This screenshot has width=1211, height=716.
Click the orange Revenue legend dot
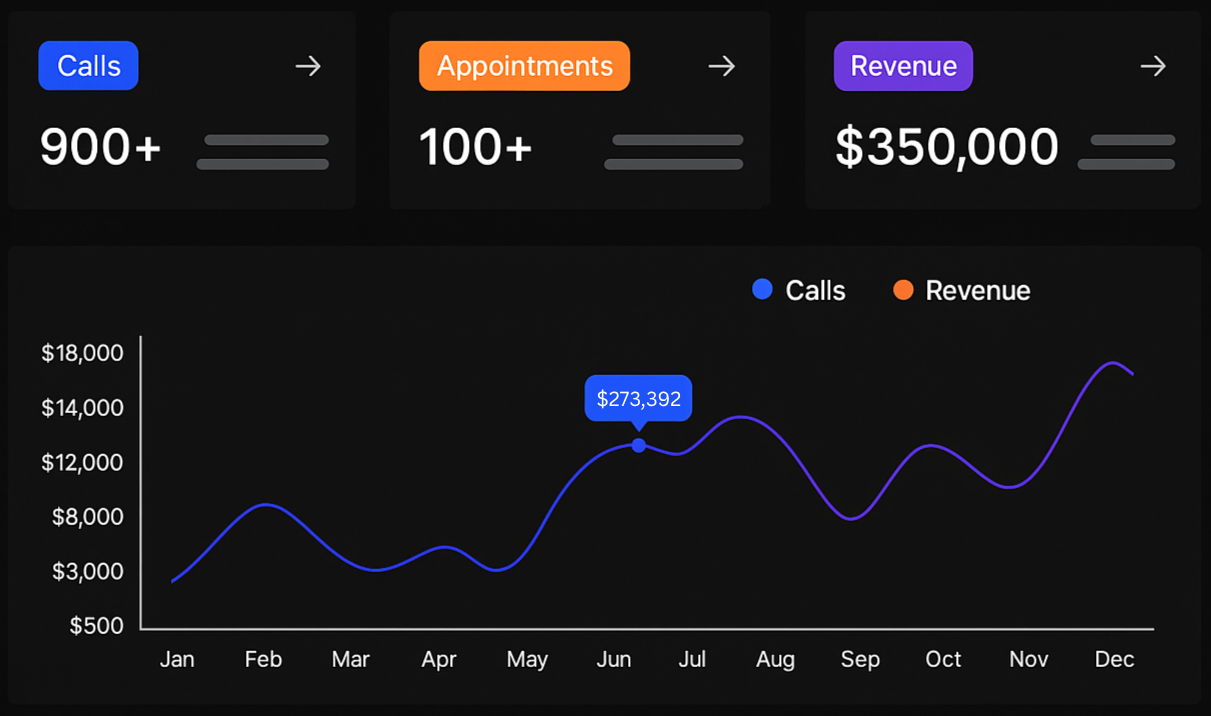903,290
